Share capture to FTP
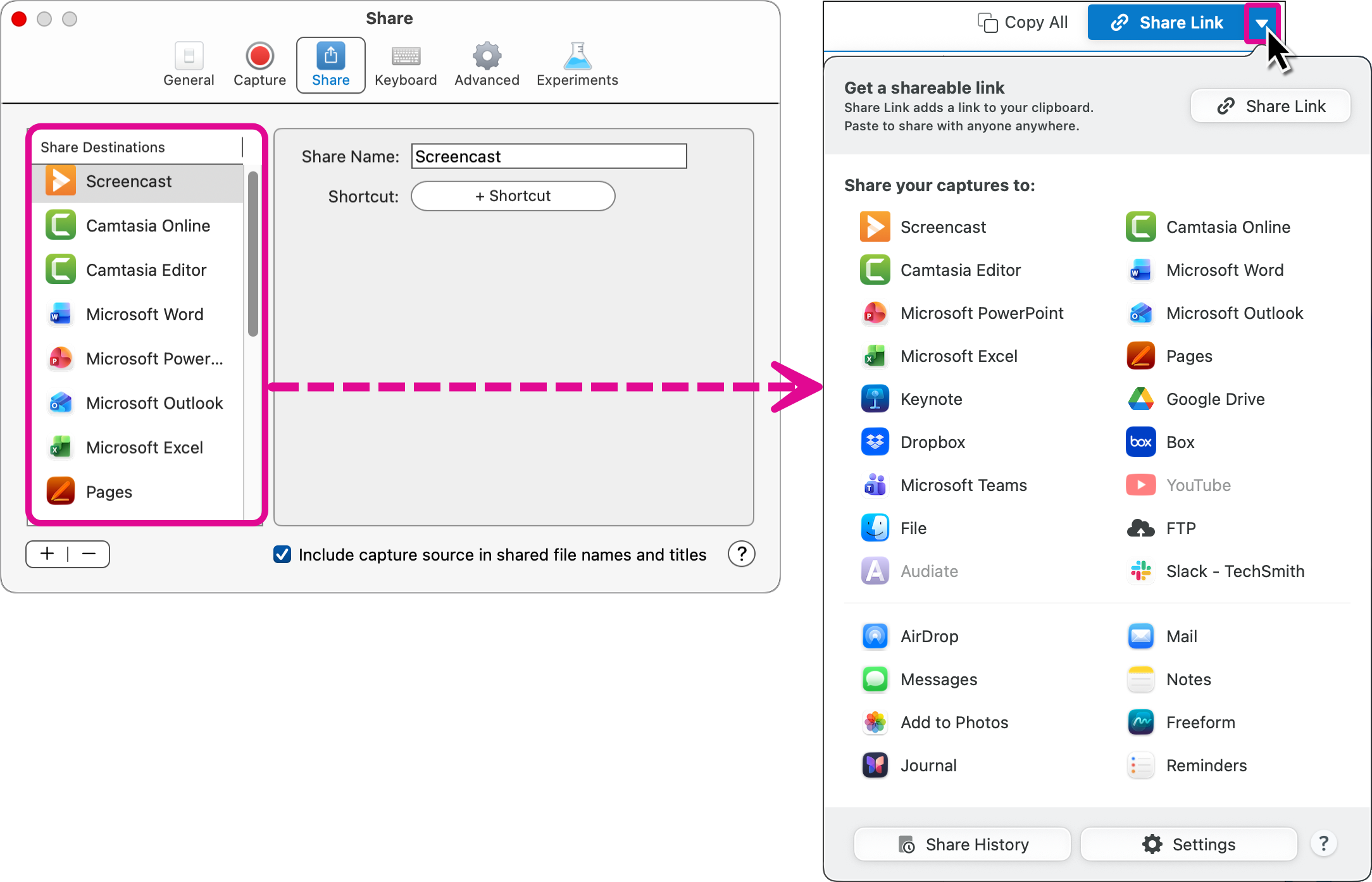The width and height of the screenshot is (1372, 882). [1161, 528]
